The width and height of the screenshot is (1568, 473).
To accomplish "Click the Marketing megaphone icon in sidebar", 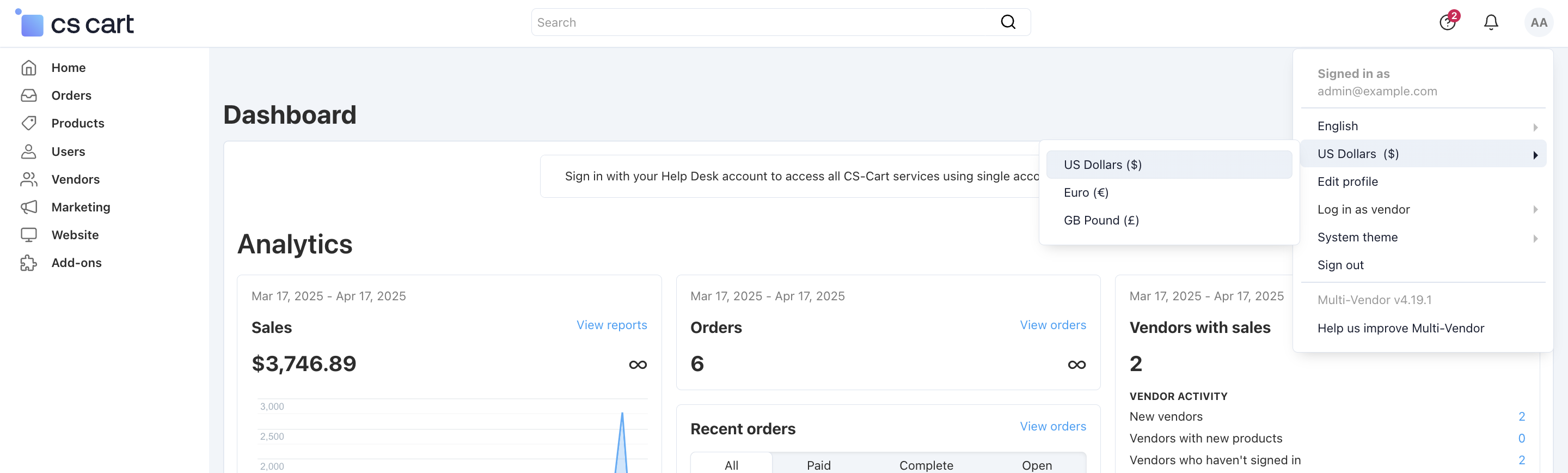I will point(29,207).
